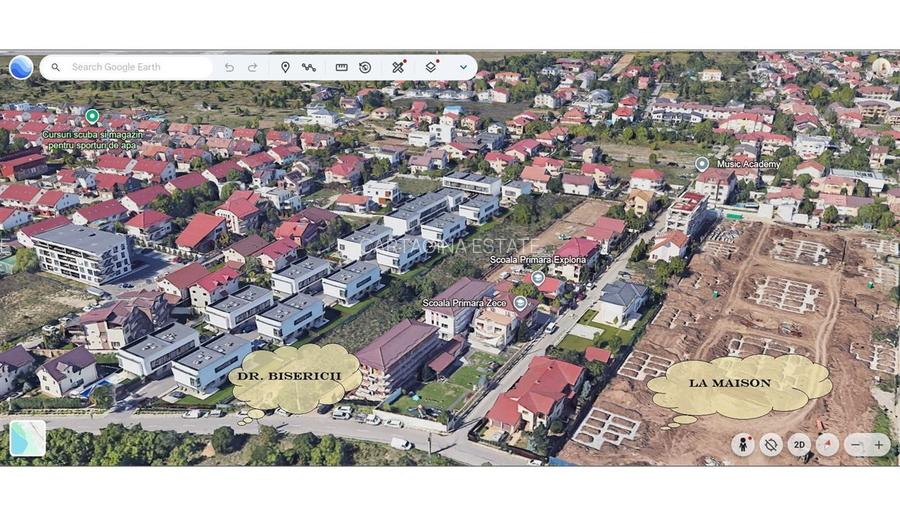Zoom in with the plus button
This screenshot has height=506, width=900.
(879, 445)
